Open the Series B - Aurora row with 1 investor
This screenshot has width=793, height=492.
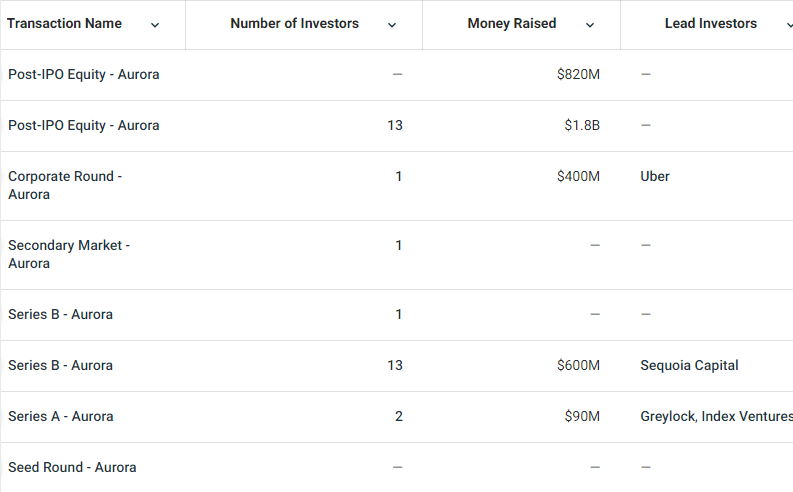[60, 314]
